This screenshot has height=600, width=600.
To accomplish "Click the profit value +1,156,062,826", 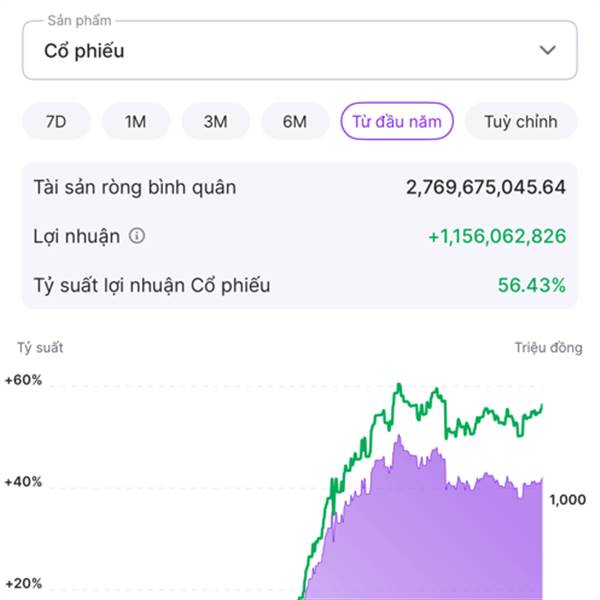I will (x=496, y=237).
